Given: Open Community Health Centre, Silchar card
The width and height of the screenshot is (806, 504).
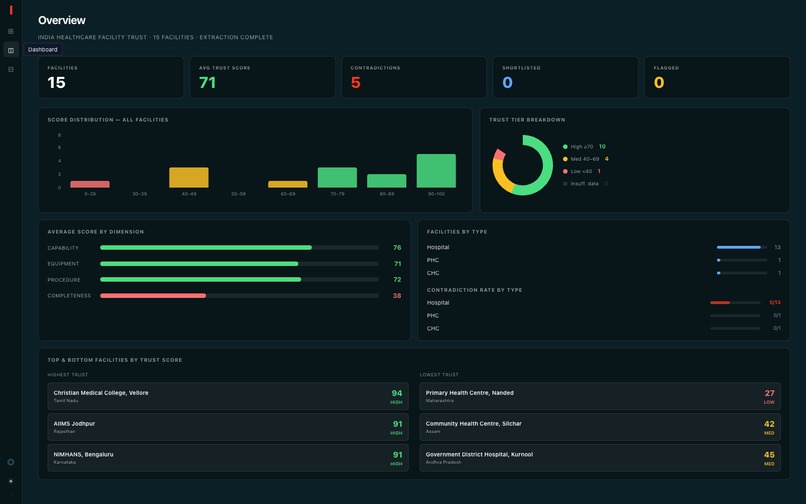Looking at the screenshot, I should point(600,427).
